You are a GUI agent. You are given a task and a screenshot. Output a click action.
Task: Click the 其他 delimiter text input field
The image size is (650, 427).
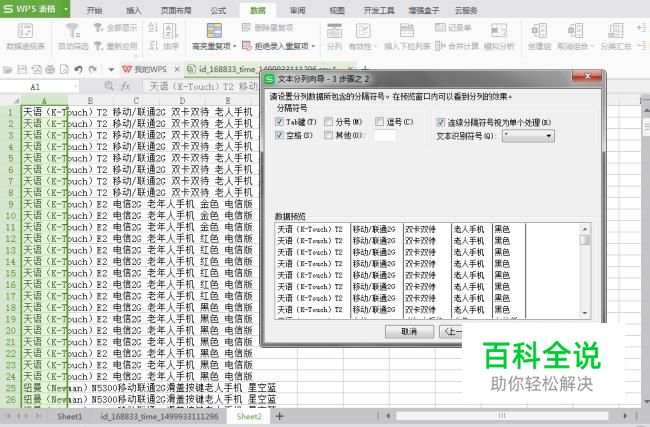(x=385, y=136)
